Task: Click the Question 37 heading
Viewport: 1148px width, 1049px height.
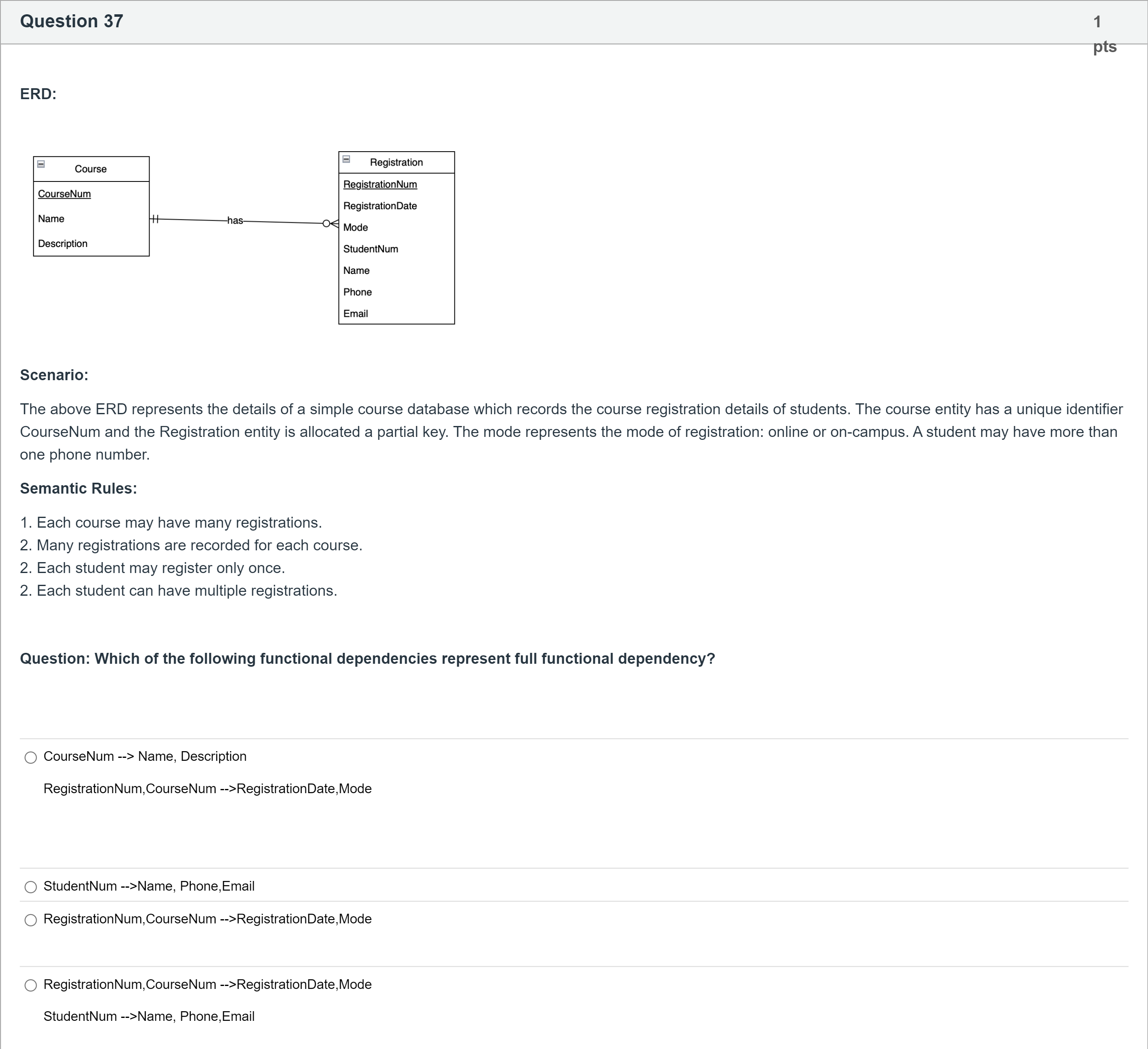Action: tap(72, 22)
